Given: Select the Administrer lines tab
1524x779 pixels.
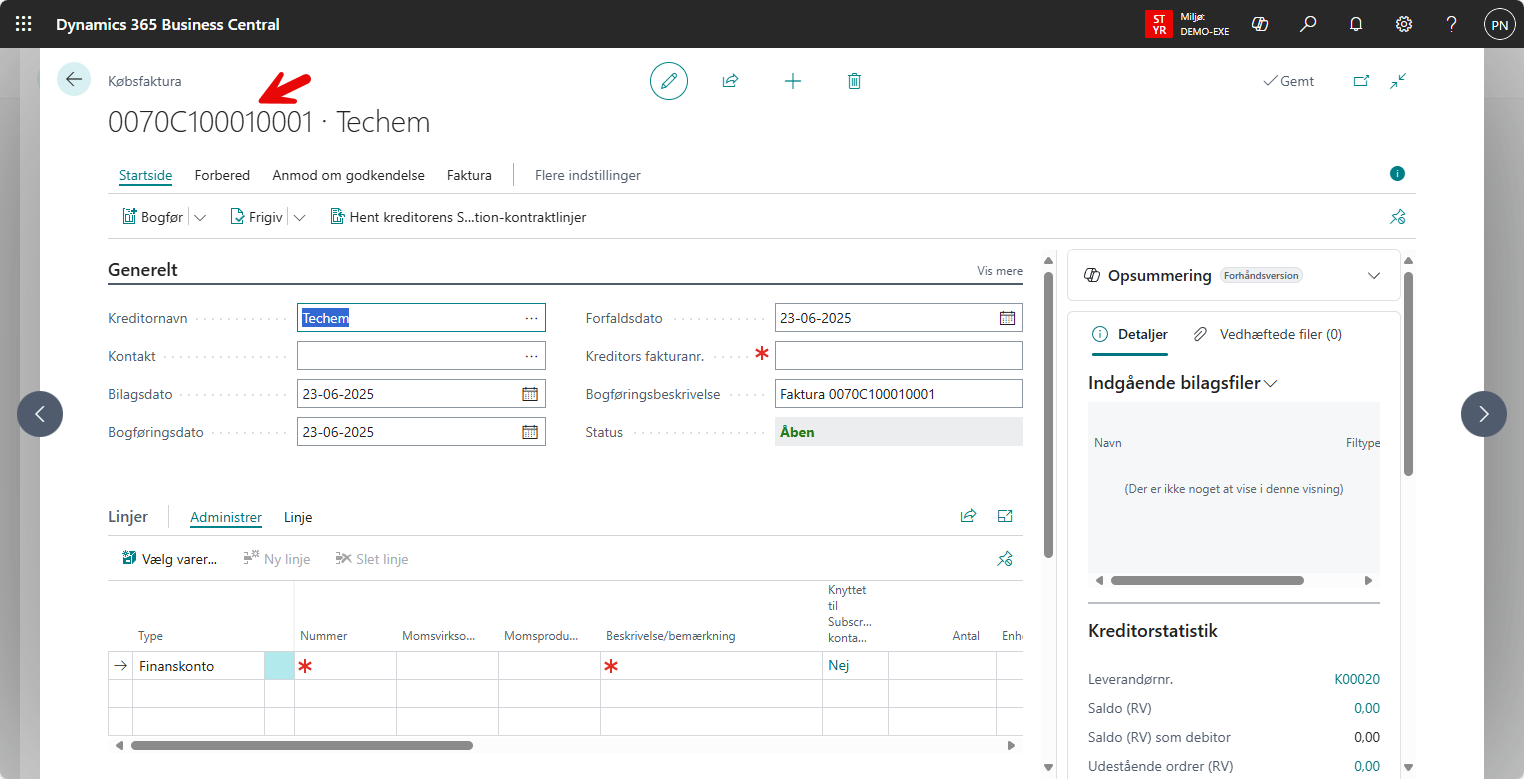Looking at the screenshot, I should point(226,517).
